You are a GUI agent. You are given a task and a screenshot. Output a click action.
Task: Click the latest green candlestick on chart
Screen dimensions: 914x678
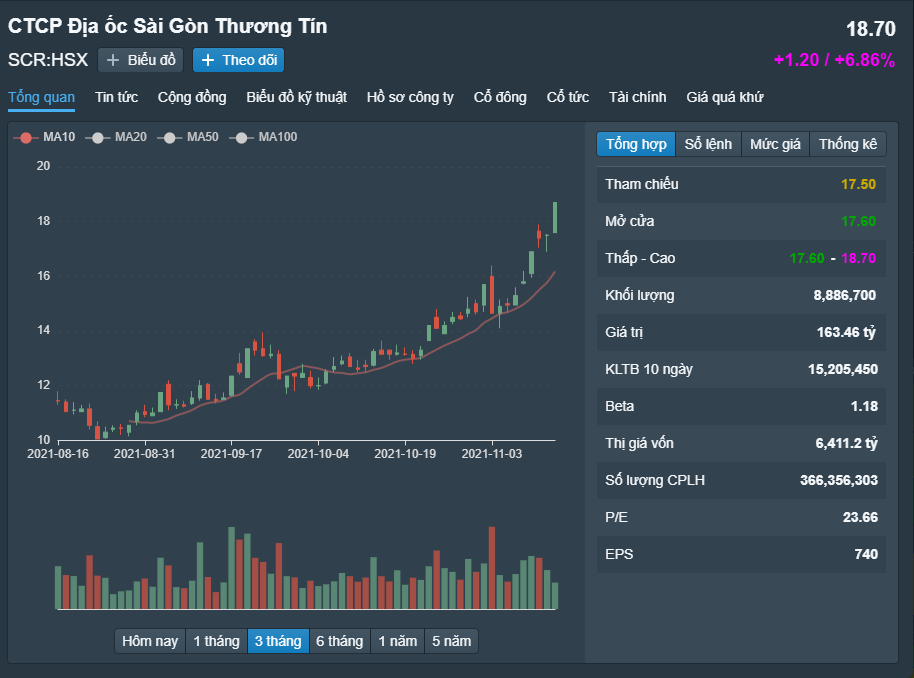pyautogui.click(x=555, y=217)
